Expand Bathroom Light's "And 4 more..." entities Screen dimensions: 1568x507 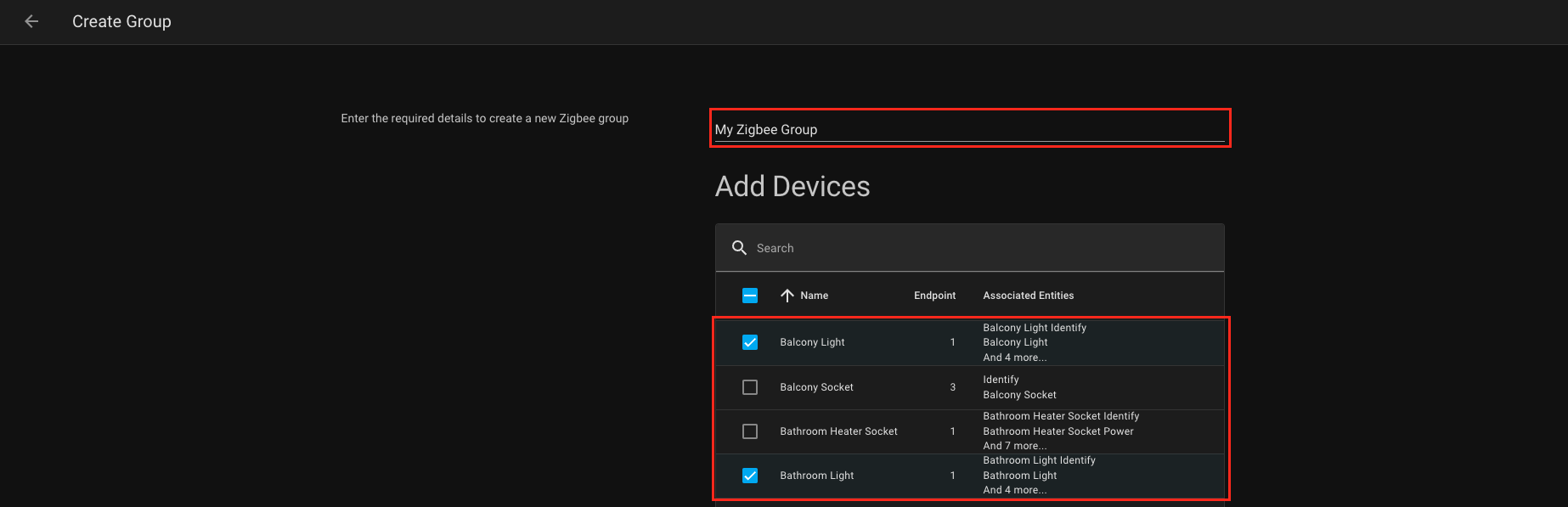click(x=1014, y=490)
